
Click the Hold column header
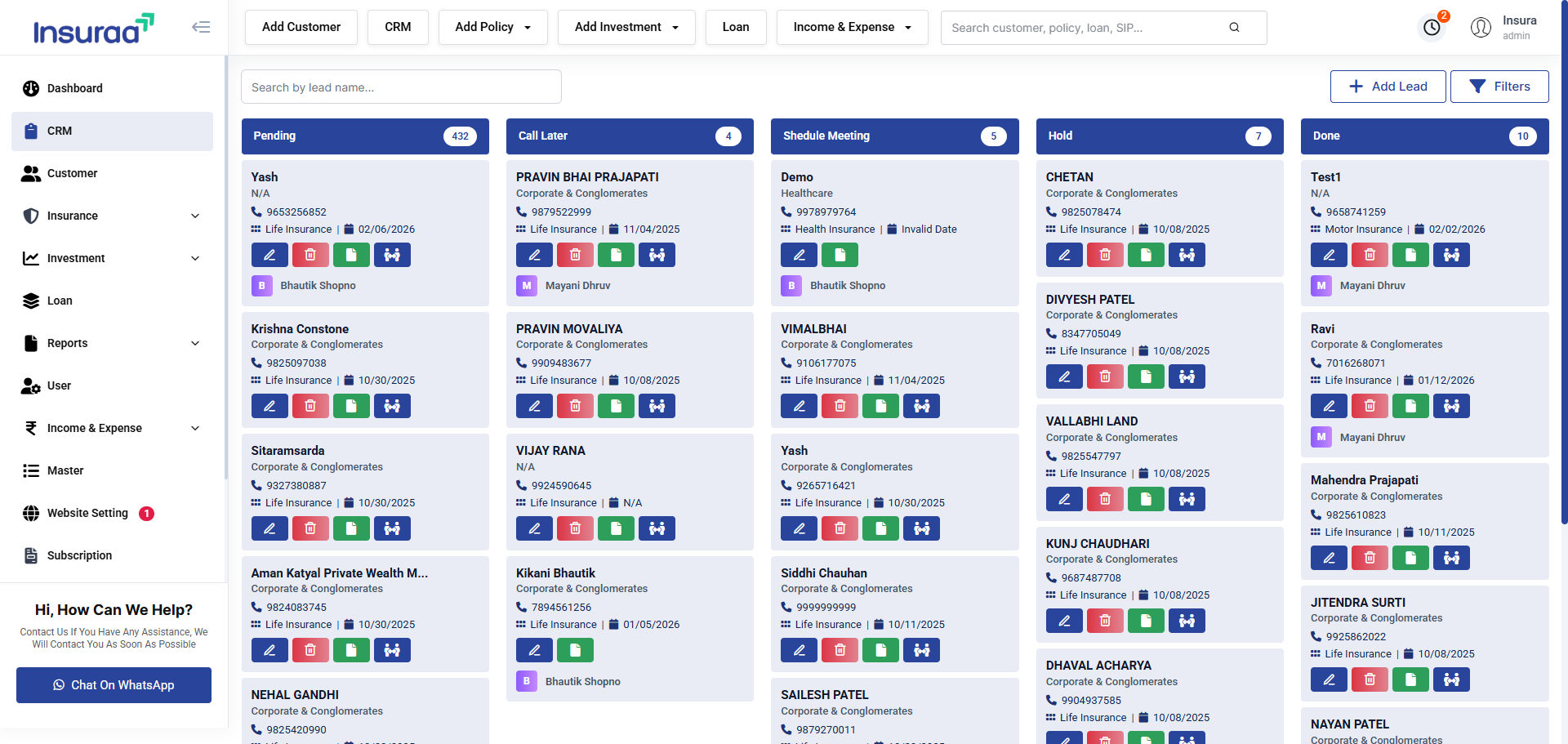[1160, 136]
